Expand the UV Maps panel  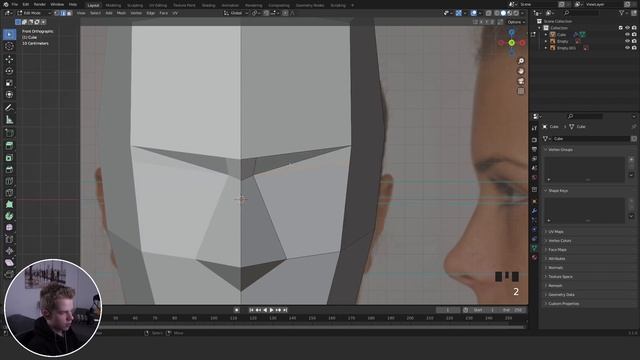[556, 232]
